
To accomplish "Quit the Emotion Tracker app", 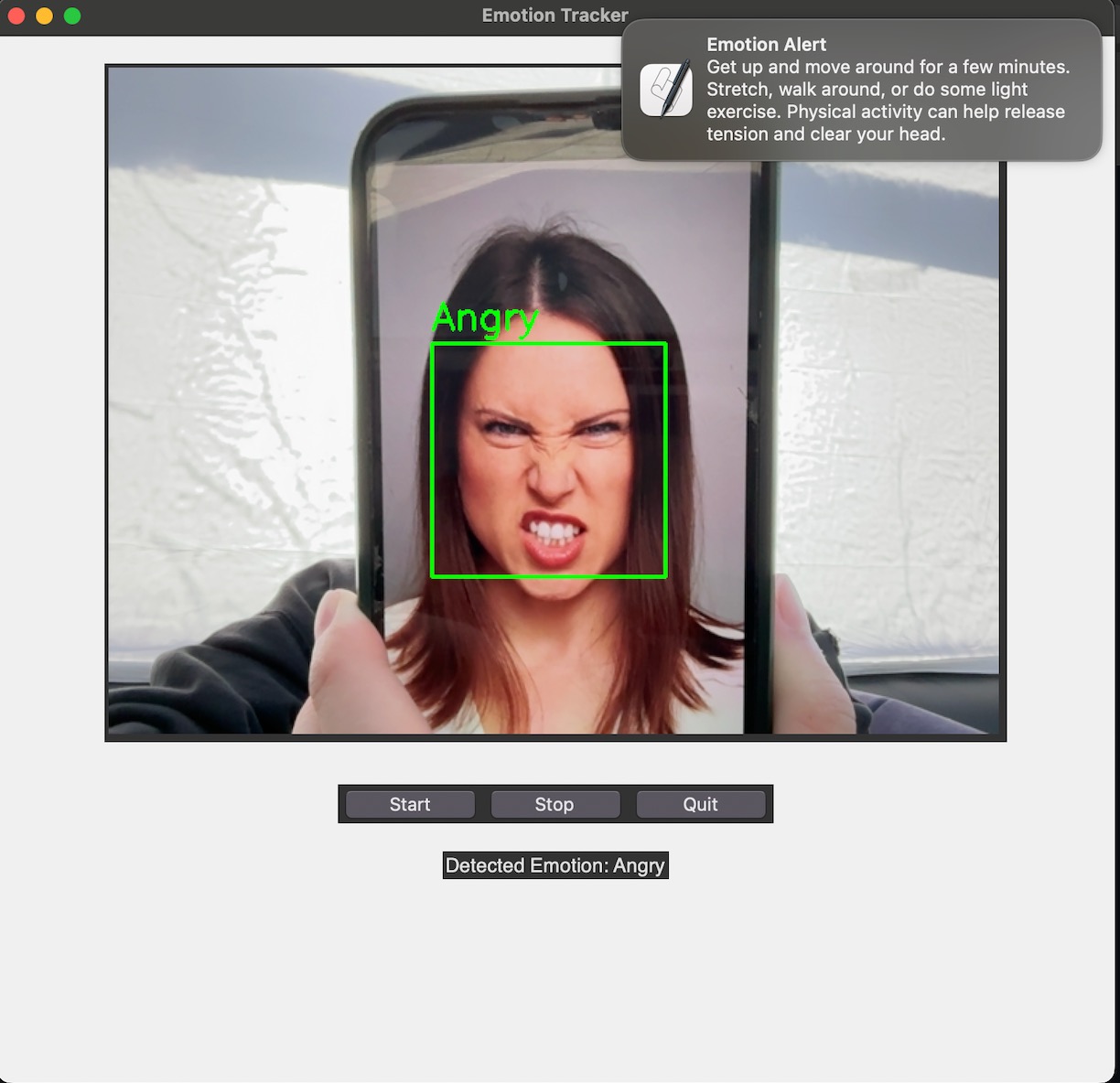I will [700, 804].
